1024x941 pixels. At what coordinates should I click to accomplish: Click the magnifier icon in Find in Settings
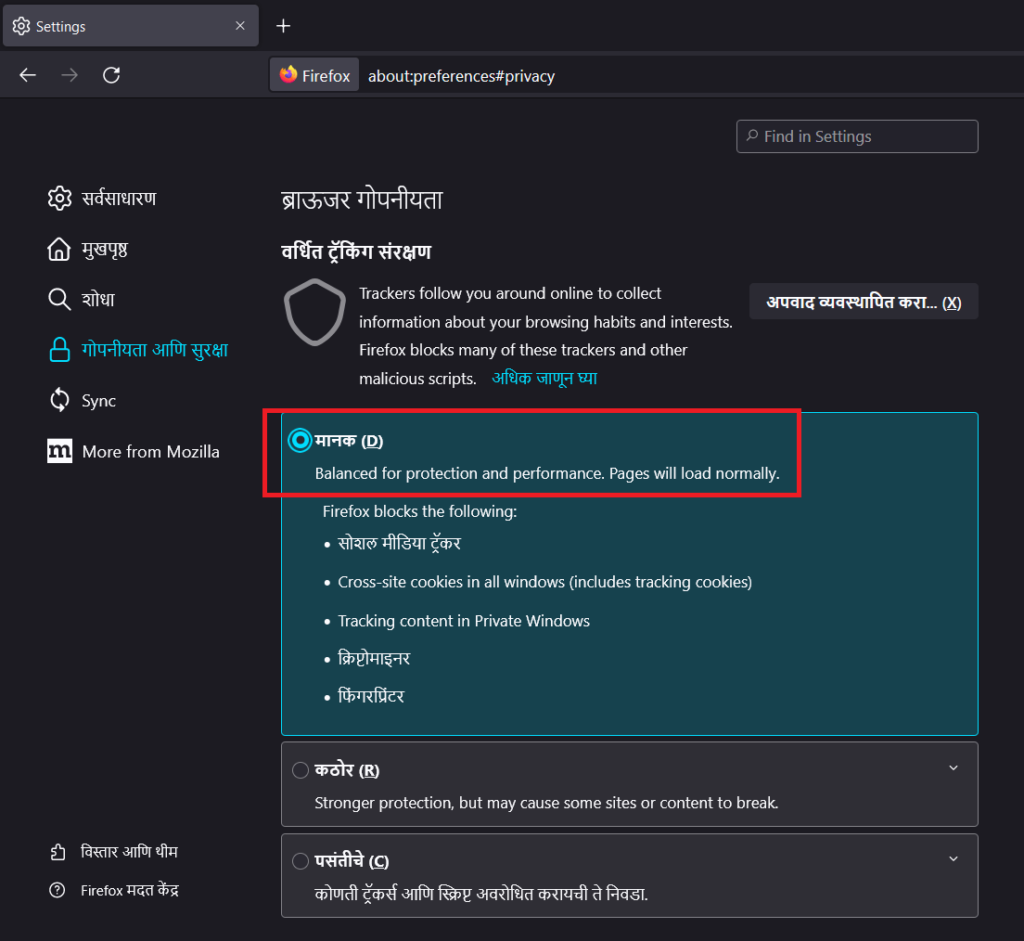pos(752,135)
